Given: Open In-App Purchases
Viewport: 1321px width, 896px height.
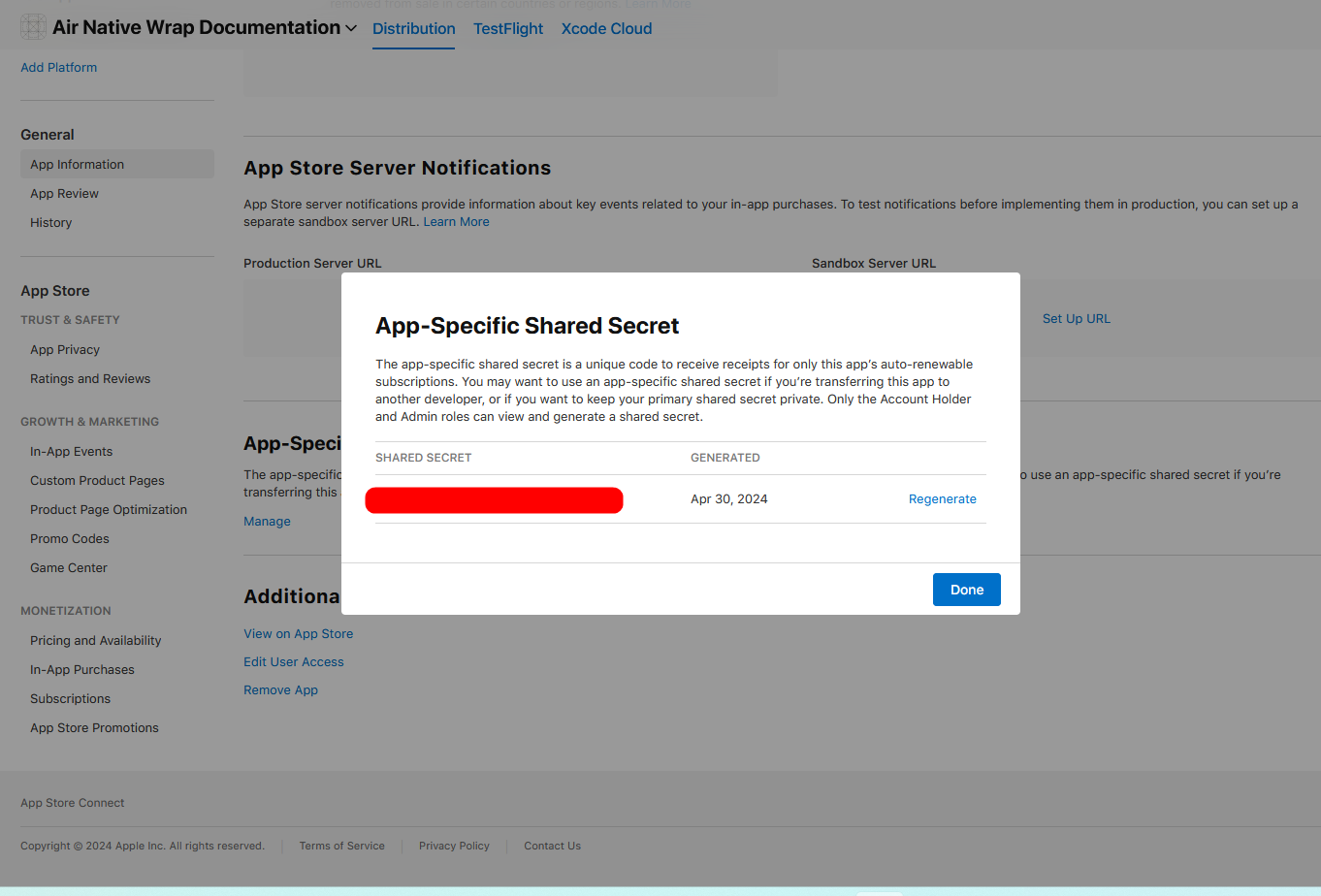Looking at the screenshot, I should pos(82,669).
